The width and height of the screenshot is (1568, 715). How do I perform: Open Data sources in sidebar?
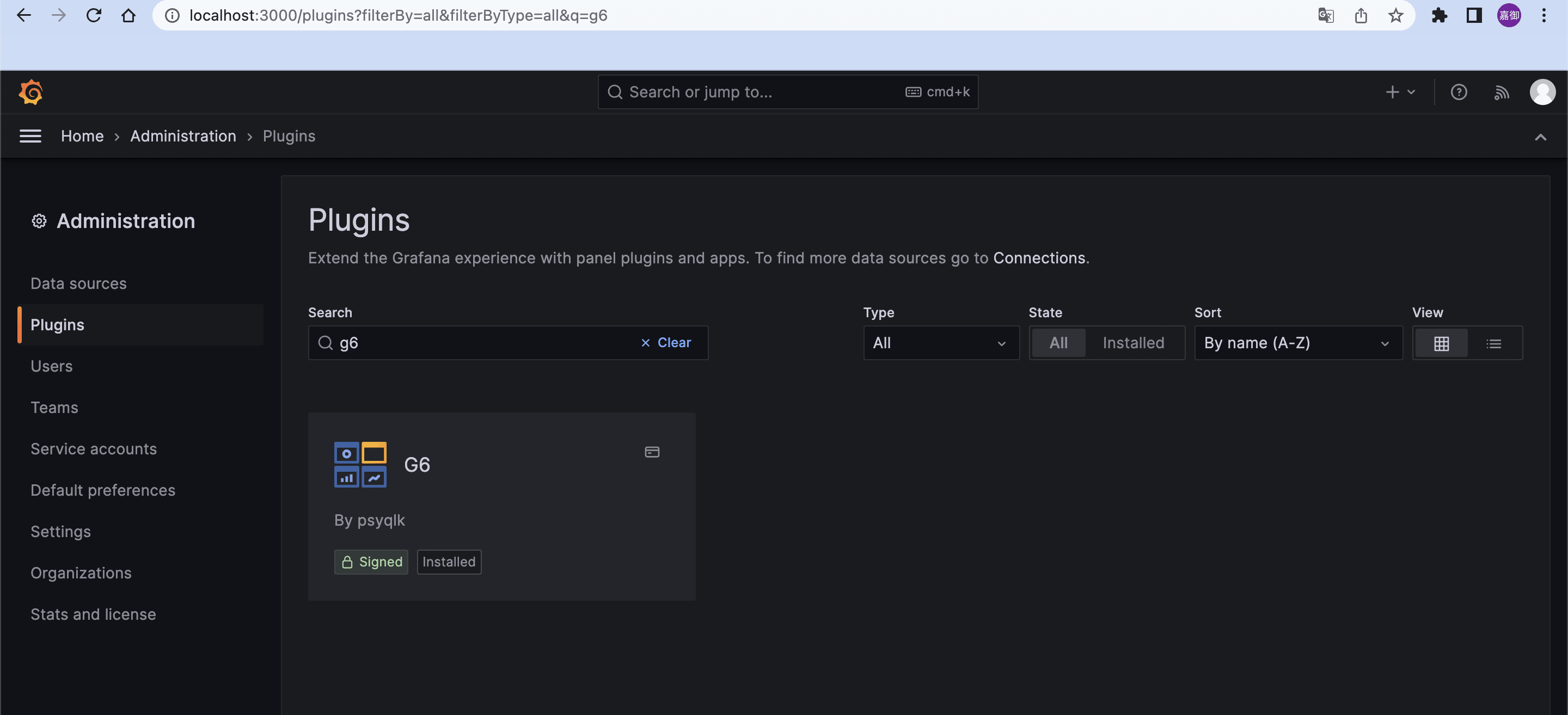(x=78, y=283)
